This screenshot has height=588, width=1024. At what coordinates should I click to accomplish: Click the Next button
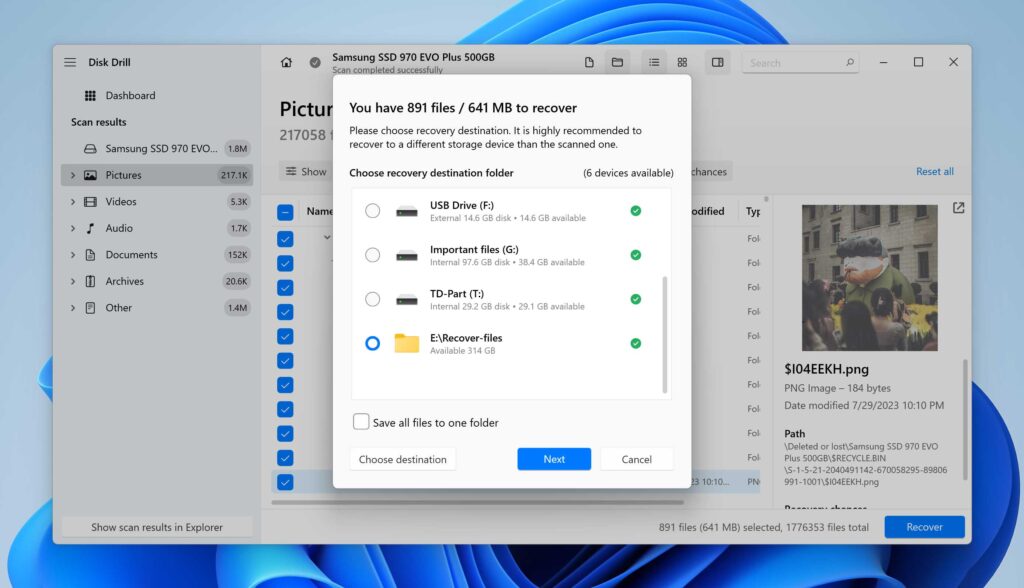(x=554, y=459)
